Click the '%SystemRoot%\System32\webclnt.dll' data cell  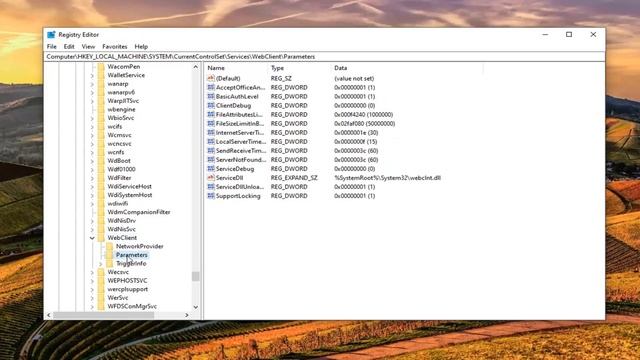tap(387, 178)
